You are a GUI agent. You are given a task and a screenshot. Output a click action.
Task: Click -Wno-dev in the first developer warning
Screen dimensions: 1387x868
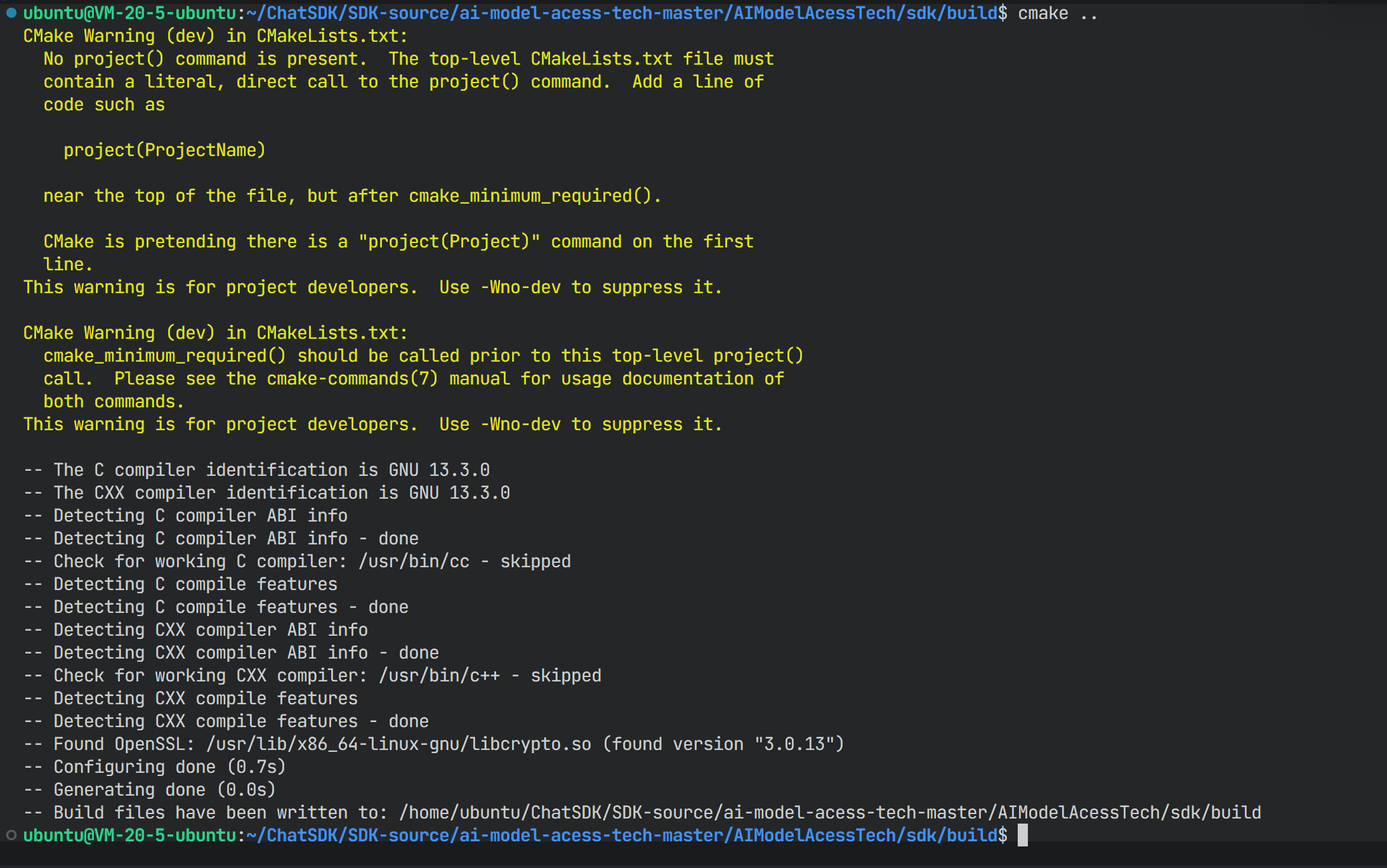click(x=520, y=287)
